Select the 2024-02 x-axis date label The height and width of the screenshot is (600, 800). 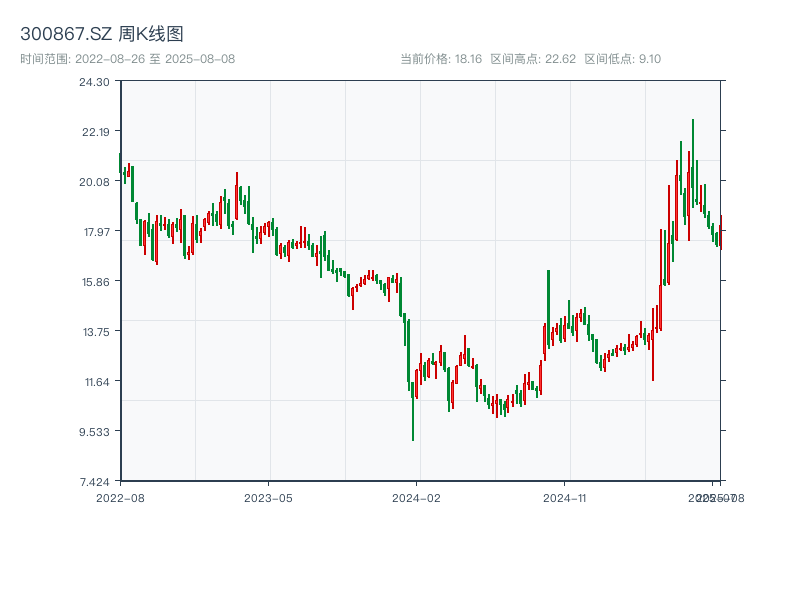417,497
